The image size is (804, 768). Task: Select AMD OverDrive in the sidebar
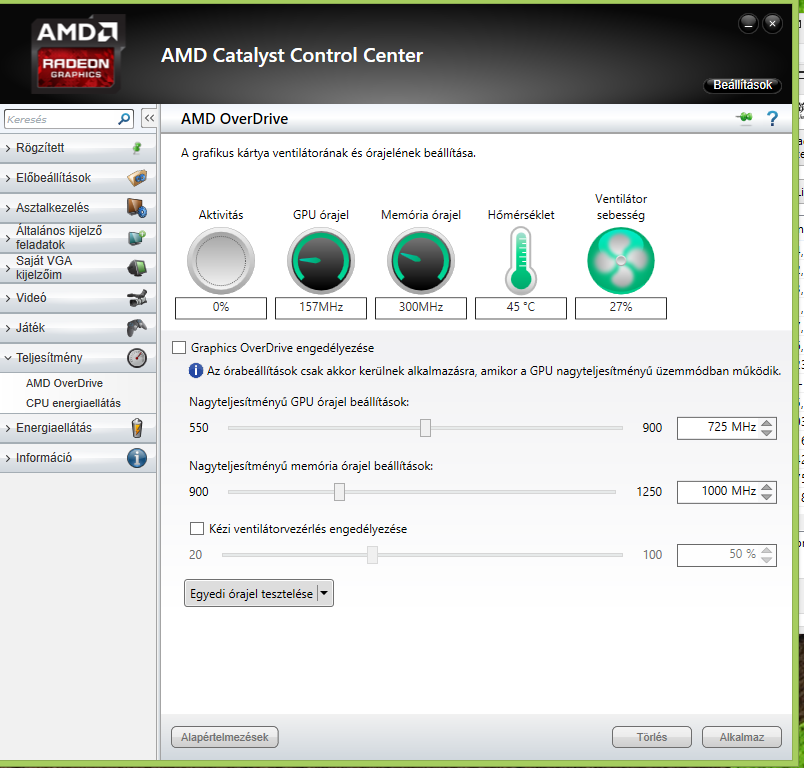64,383
